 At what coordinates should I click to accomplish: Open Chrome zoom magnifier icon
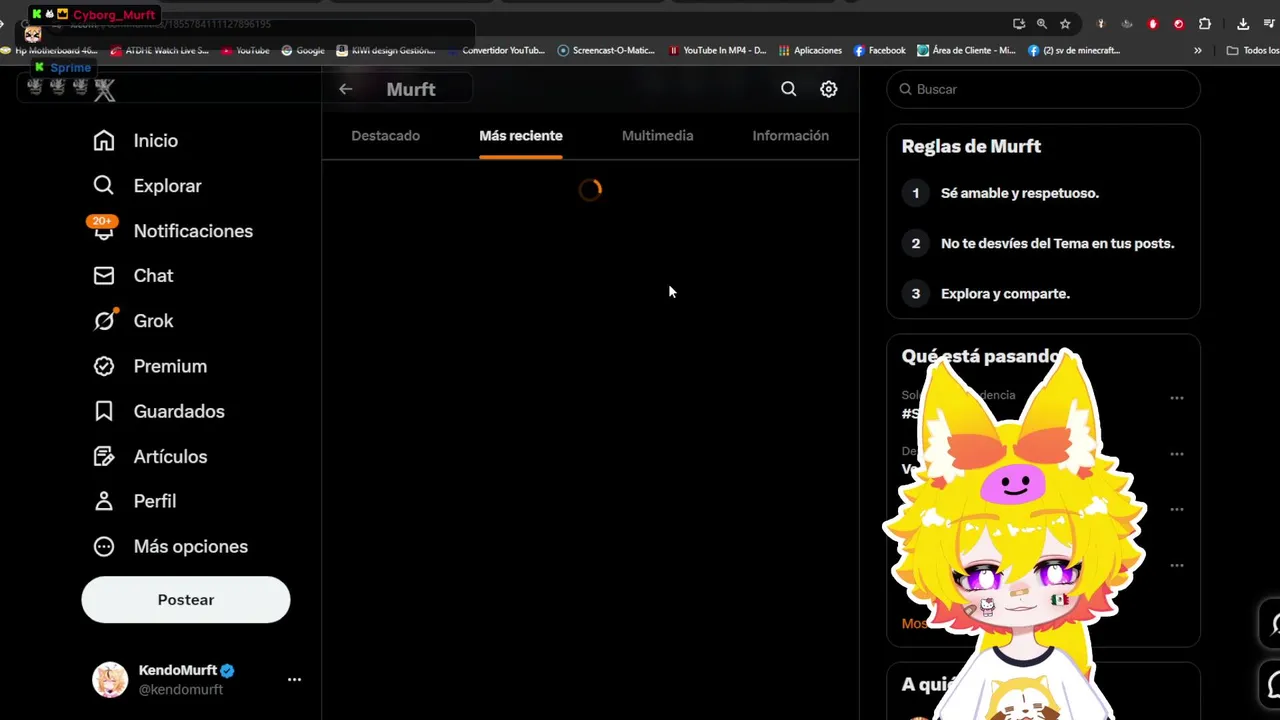(1042, 24)
